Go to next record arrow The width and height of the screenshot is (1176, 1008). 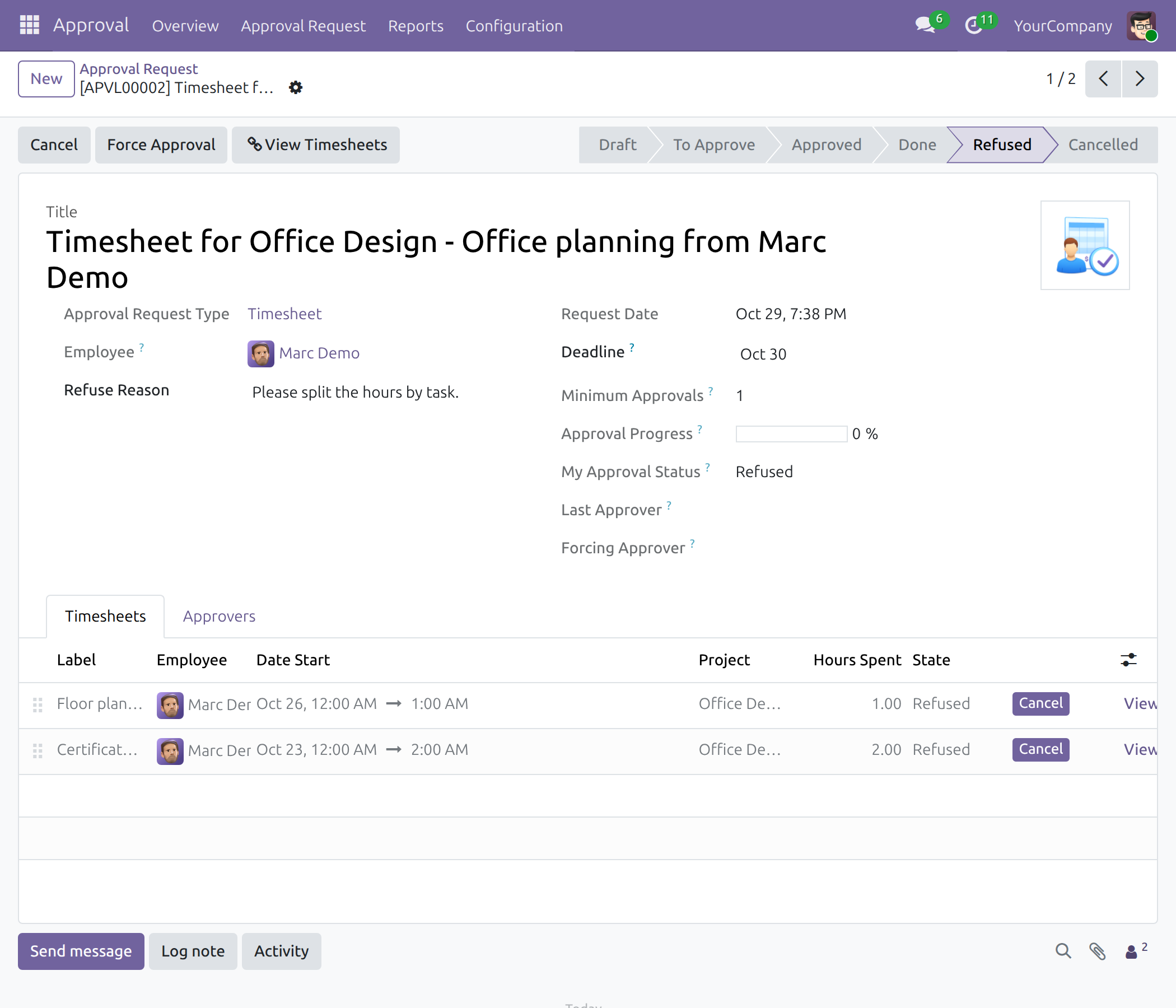(x=1139, y=79)
